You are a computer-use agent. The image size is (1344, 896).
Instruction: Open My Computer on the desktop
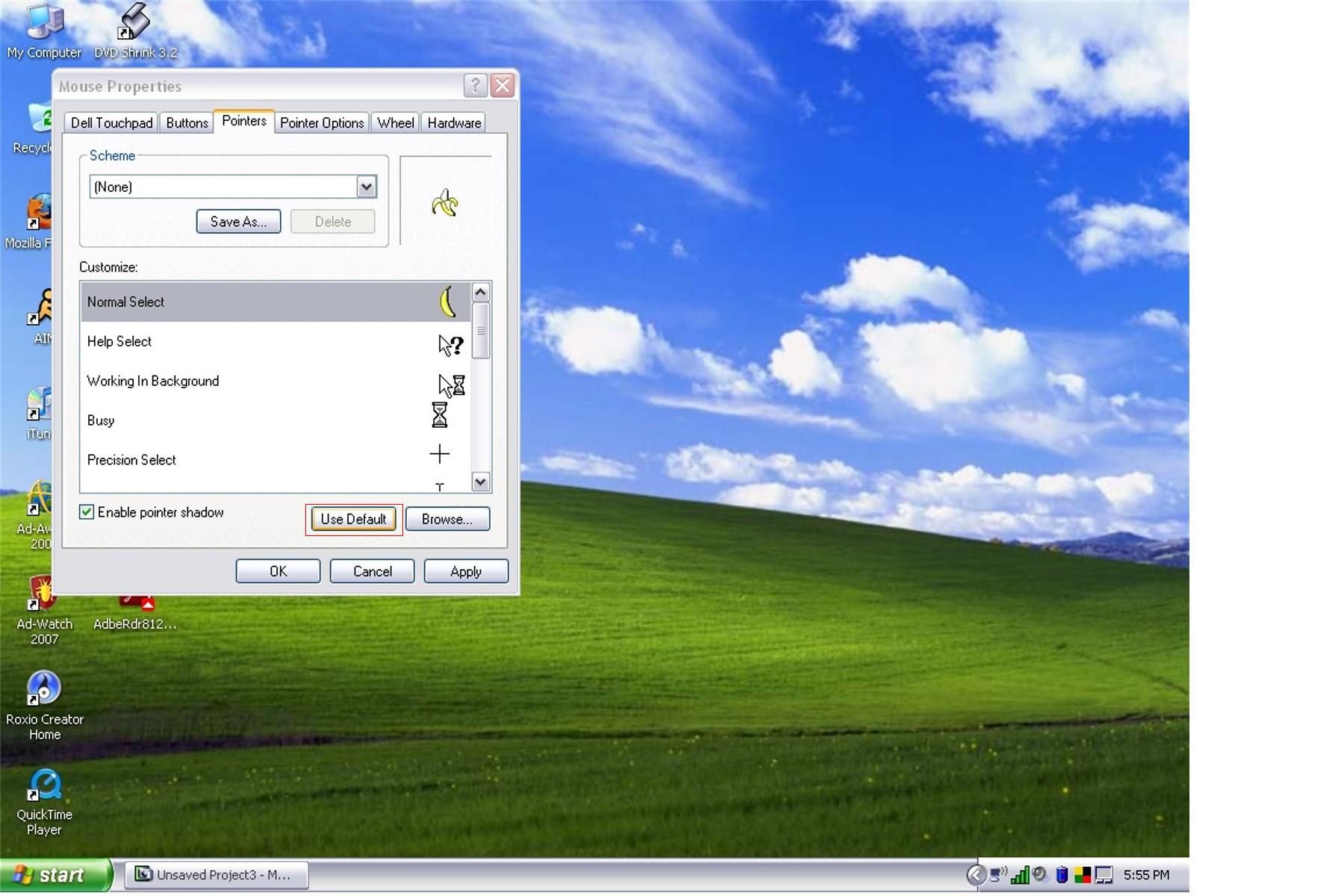[x=45, y=22]
